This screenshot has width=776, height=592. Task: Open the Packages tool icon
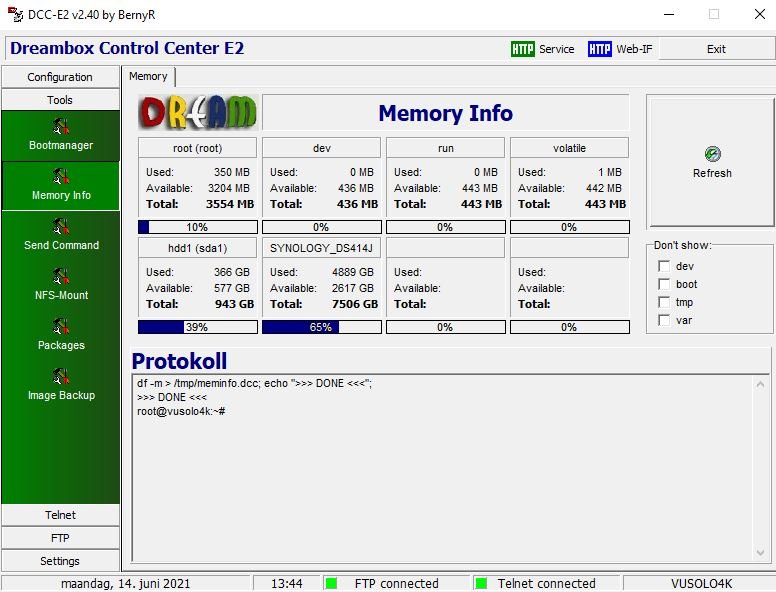(x=60, y=327)
